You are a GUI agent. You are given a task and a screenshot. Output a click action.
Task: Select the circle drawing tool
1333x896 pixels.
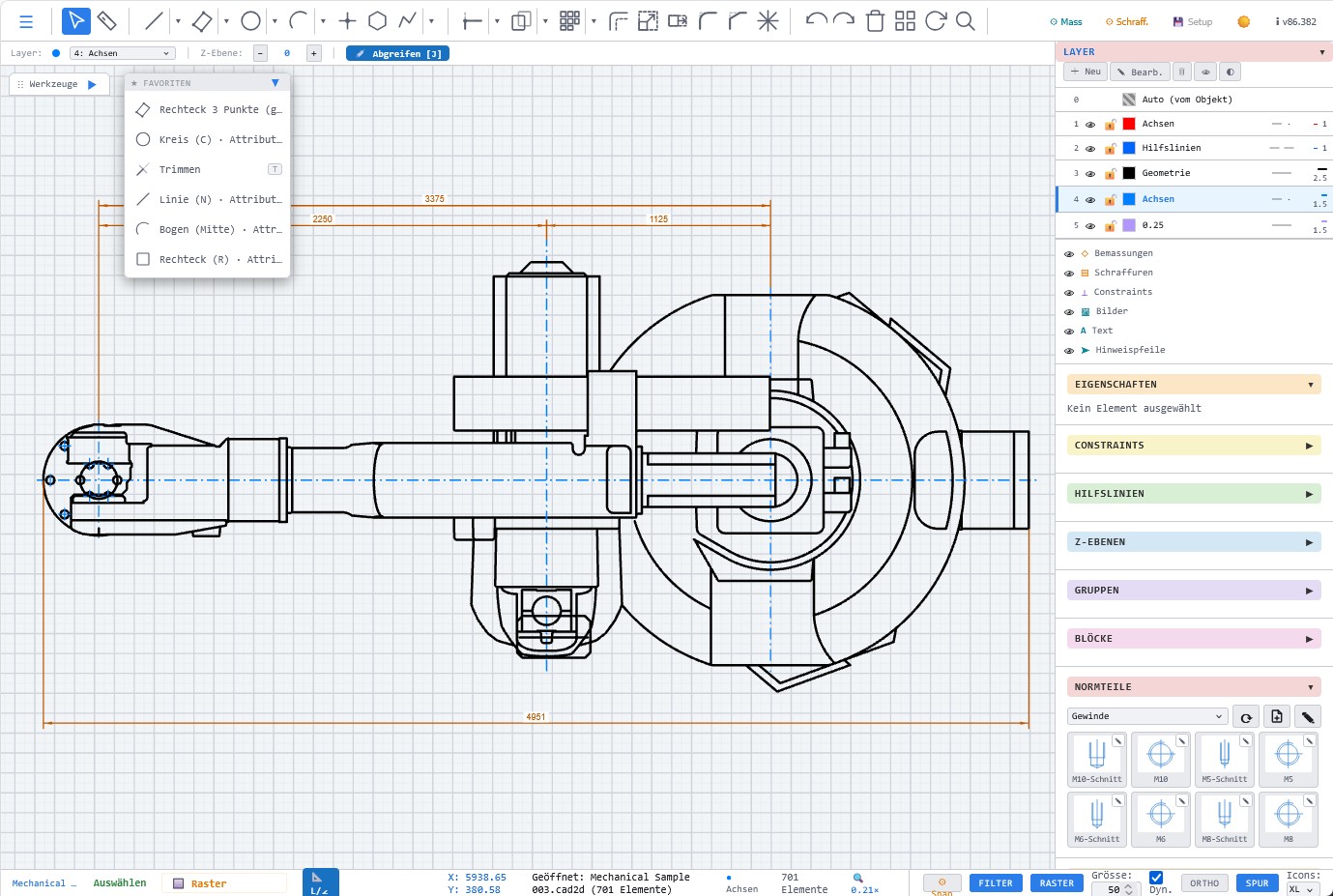(250, 20)
